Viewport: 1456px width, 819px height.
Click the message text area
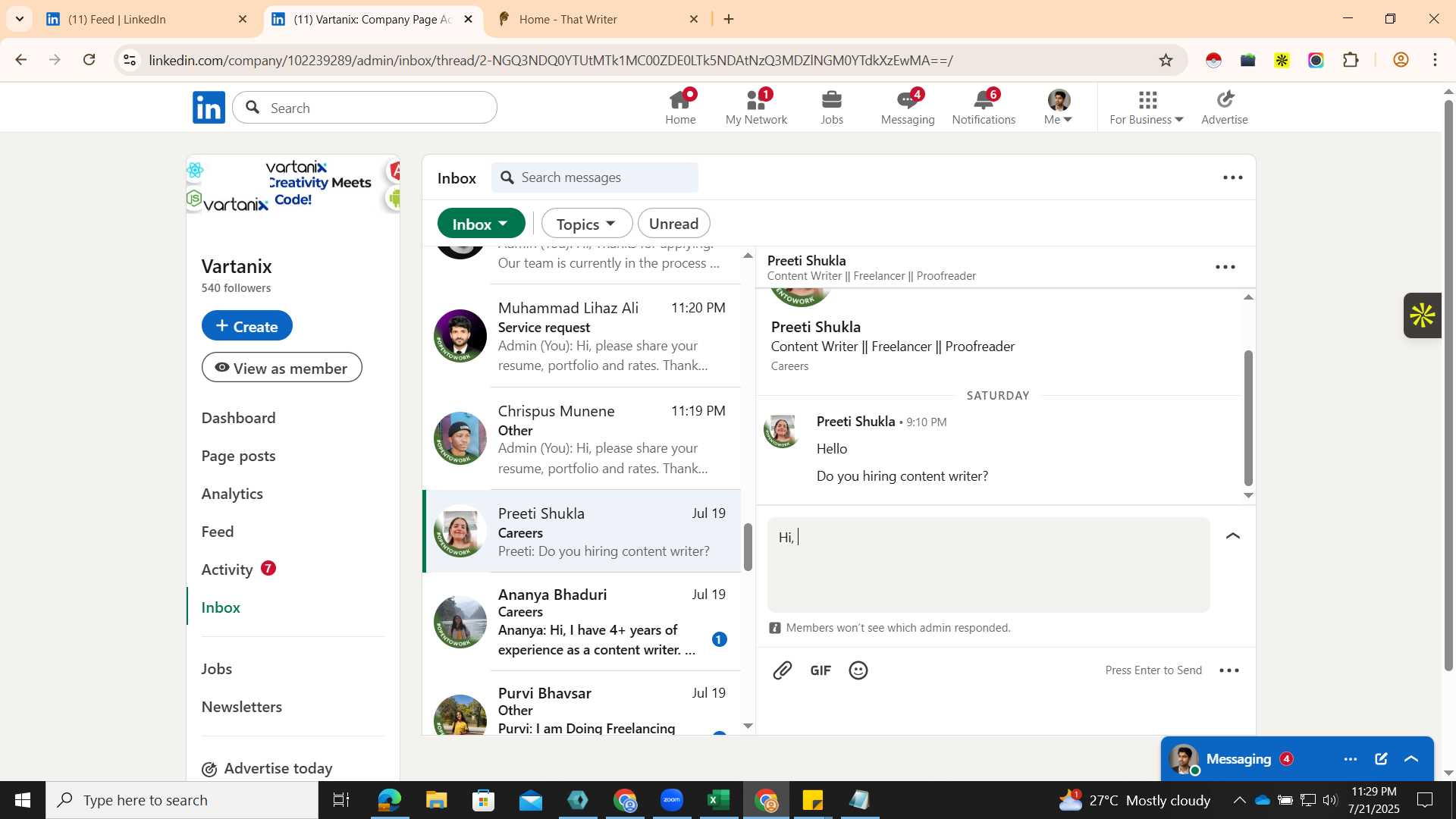[x=988, y=565]
